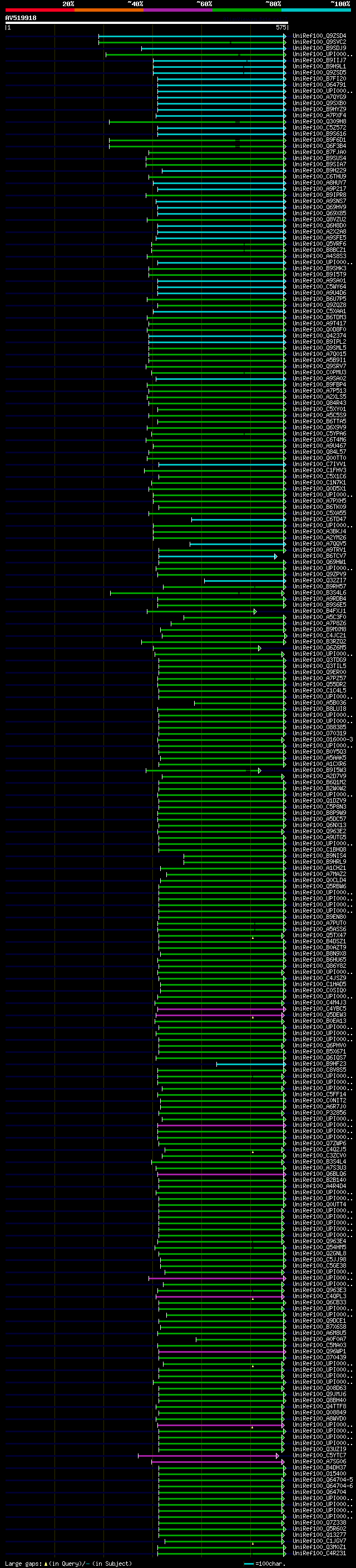The width and height of the screenshot is (356, 1568).
Task: Select UniRef100_A9TRV1 label
Action: 319,550
